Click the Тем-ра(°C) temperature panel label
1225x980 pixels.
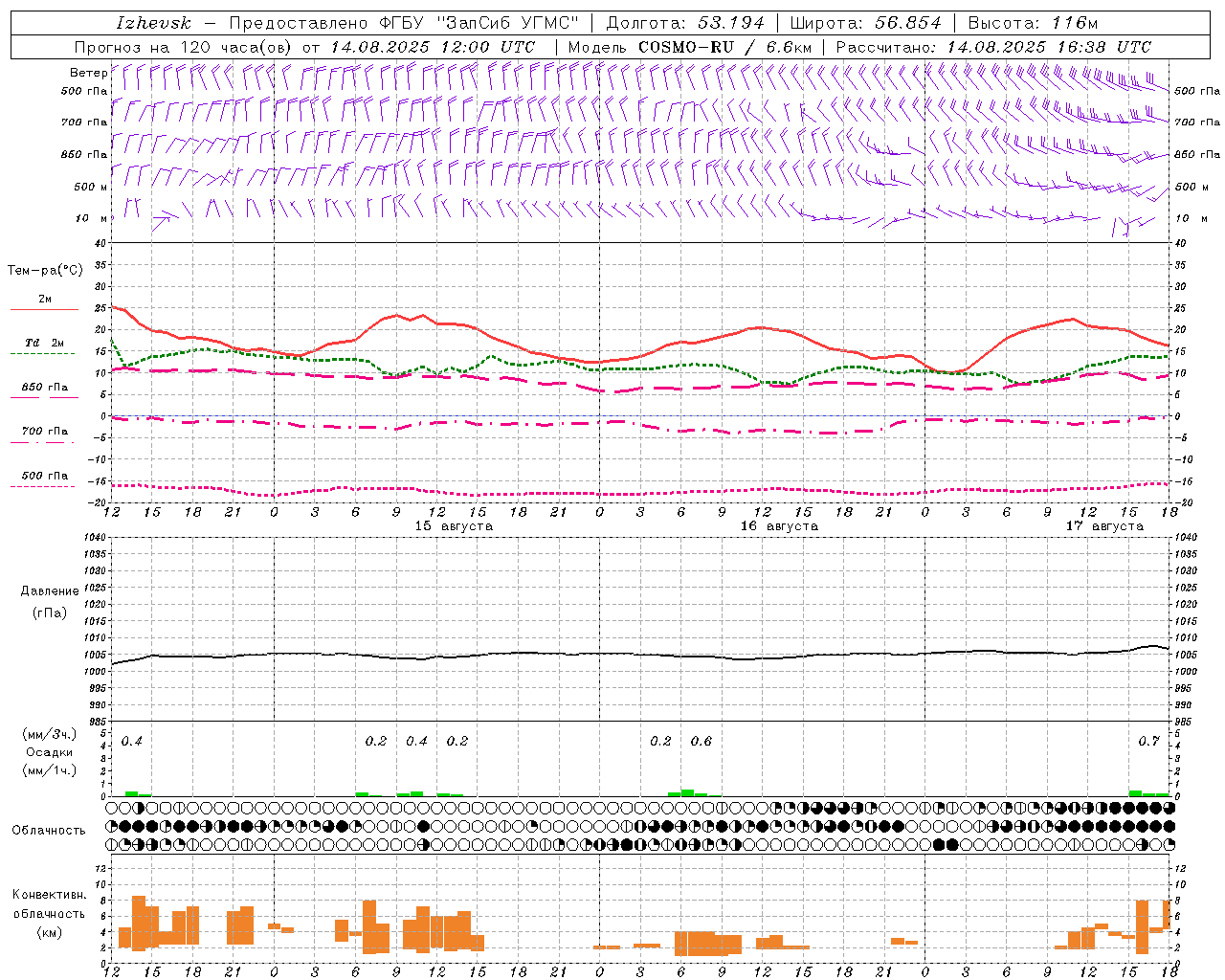[x=45, y=271]
